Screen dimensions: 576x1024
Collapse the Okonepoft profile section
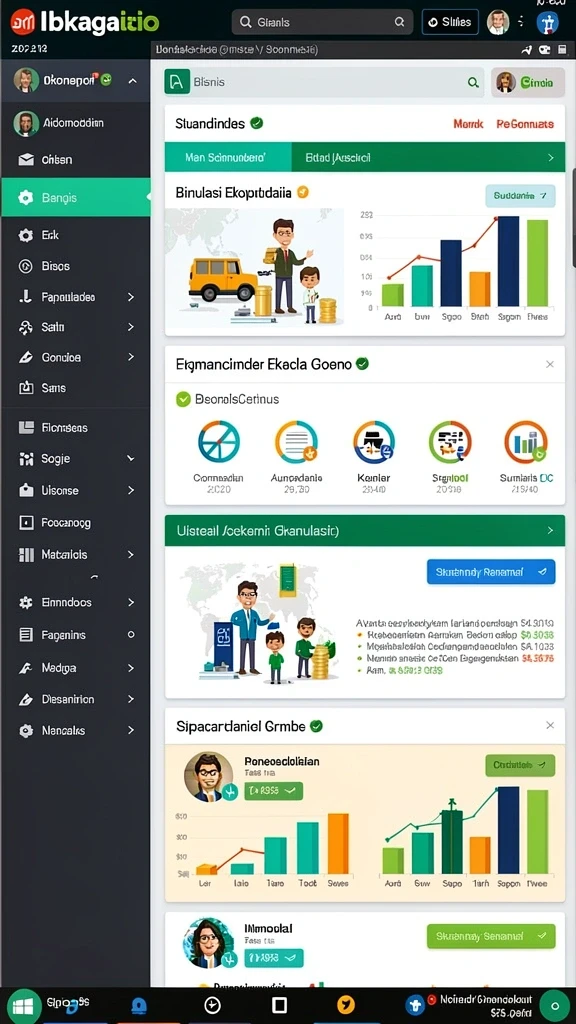coord(133,81)
